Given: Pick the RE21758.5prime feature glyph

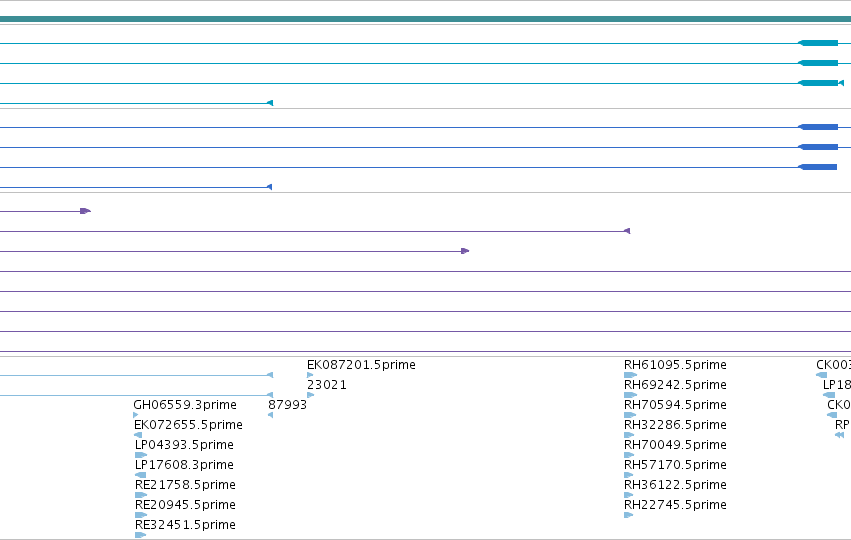Looking at the screenshot, I should [x=141, y=495].
